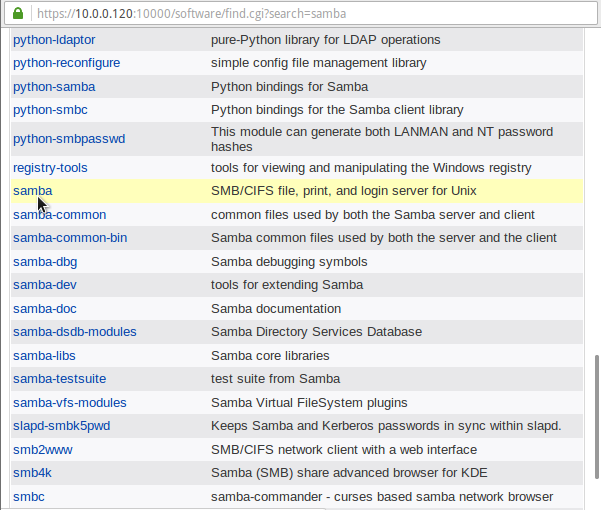This screenshot has height=510, width=601.
Task: Open the smbc package link
Action: pyautogui.click(x=29, y=497)
